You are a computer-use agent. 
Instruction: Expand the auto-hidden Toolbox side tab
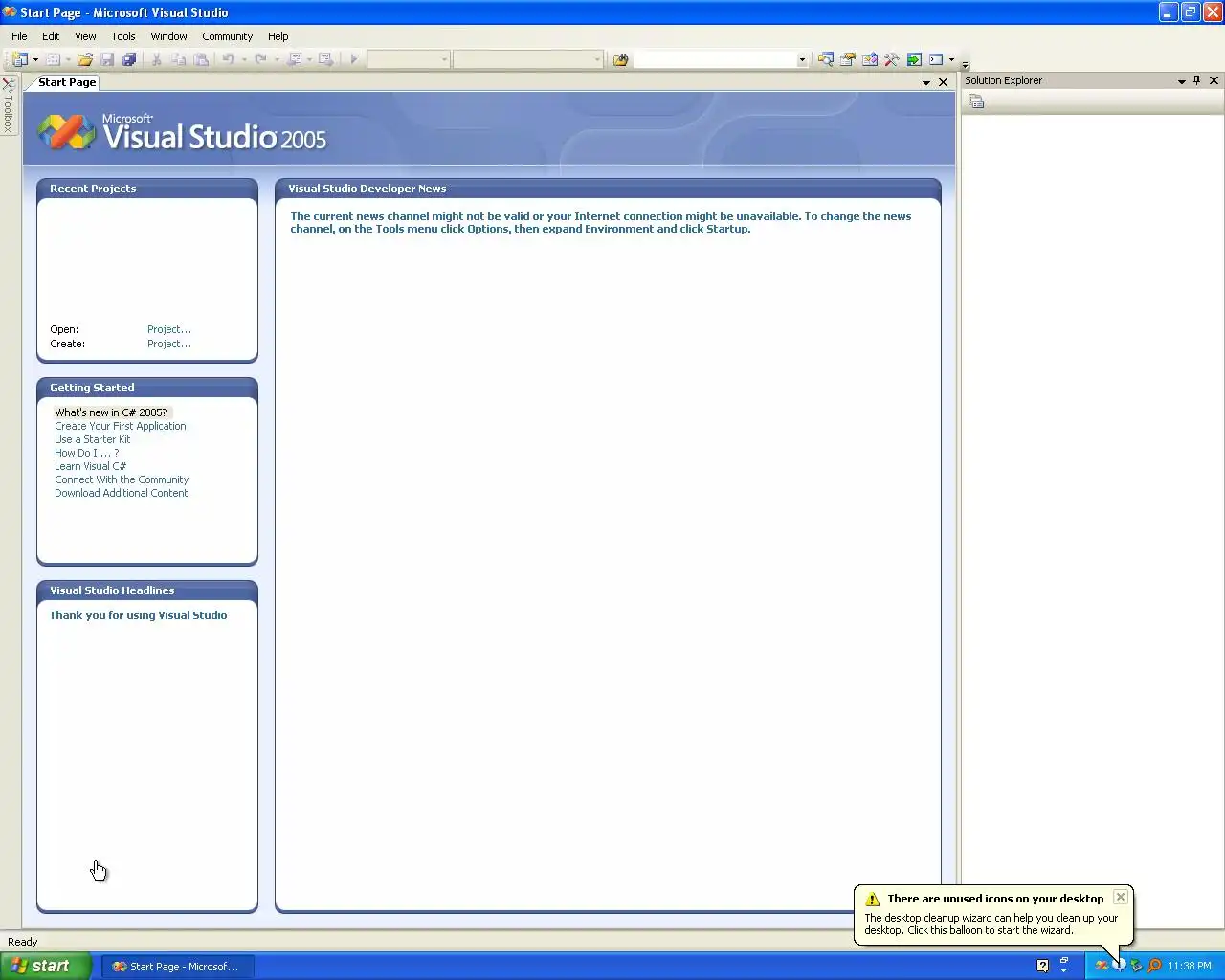pos(9,105)
